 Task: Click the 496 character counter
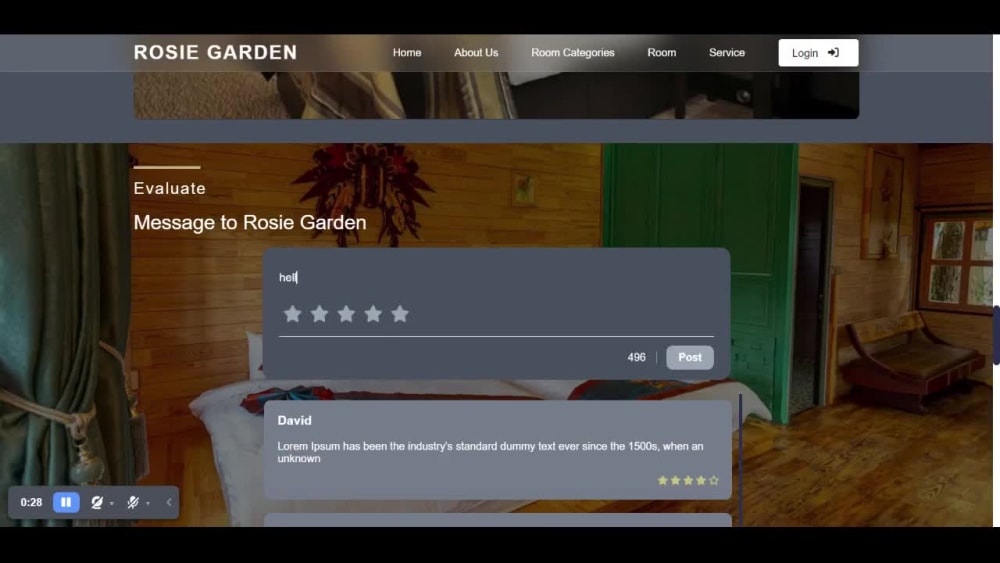click(636, 358)
